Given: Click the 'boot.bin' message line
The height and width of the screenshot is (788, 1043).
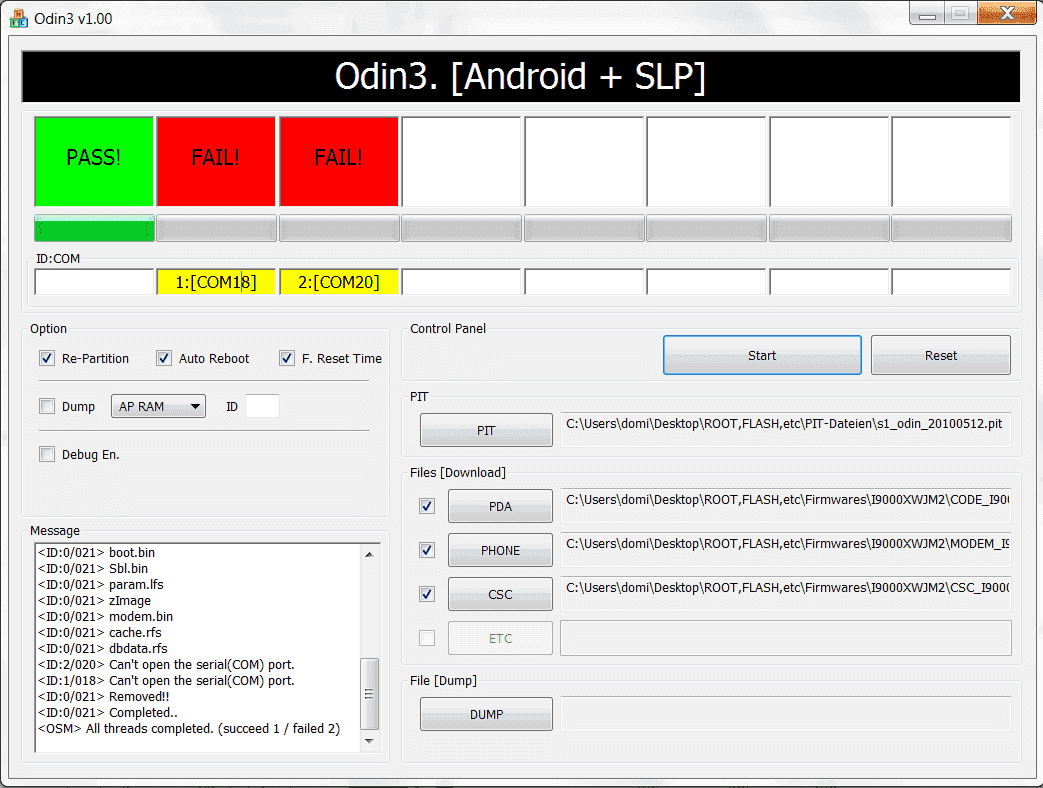Looking at the screenshot, I should [96, 553].
